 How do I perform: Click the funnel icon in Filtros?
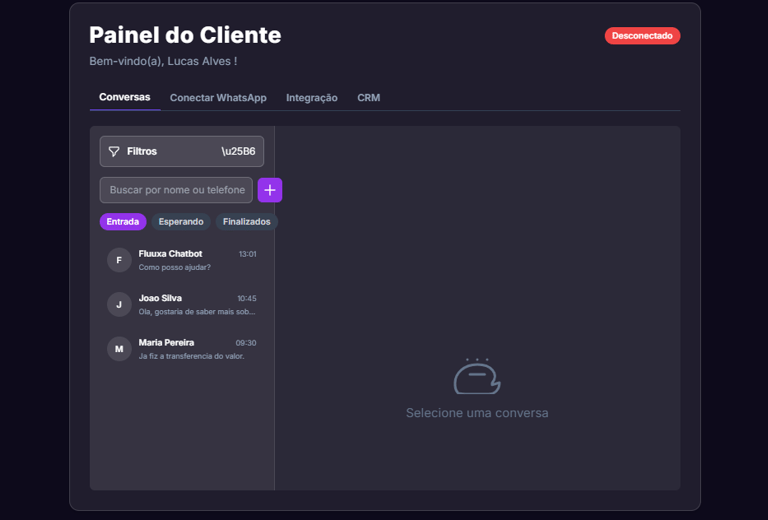pyautogui.click(x=114, y=151)
